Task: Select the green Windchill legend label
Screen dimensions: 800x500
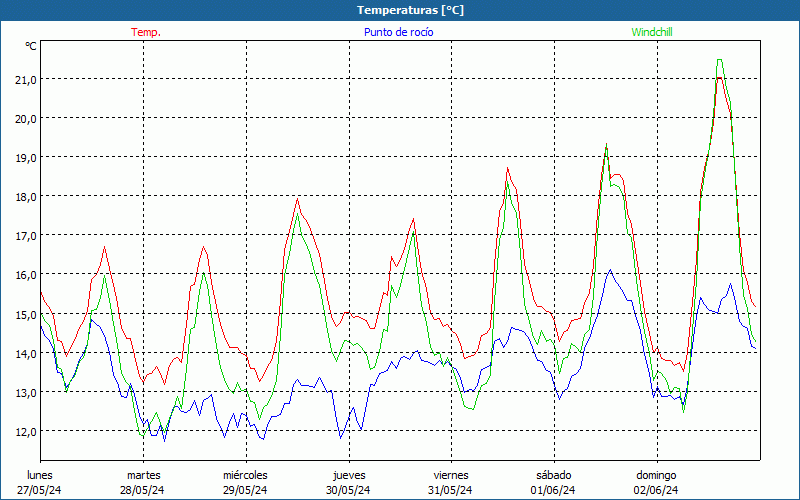Action: [x=652, y=32]
